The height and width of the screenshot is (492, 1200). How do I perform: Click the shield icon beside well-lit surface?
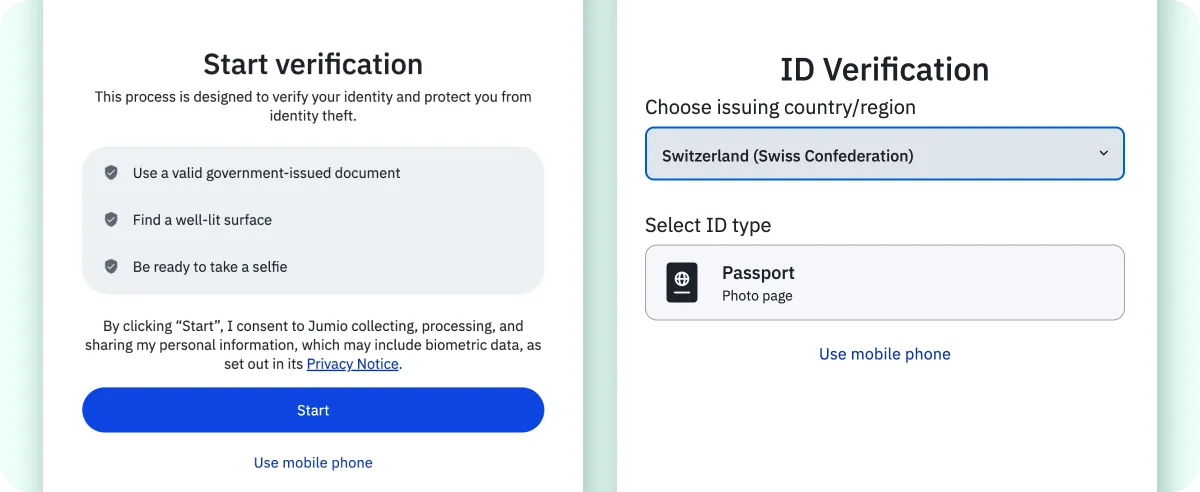pos(111,220)
